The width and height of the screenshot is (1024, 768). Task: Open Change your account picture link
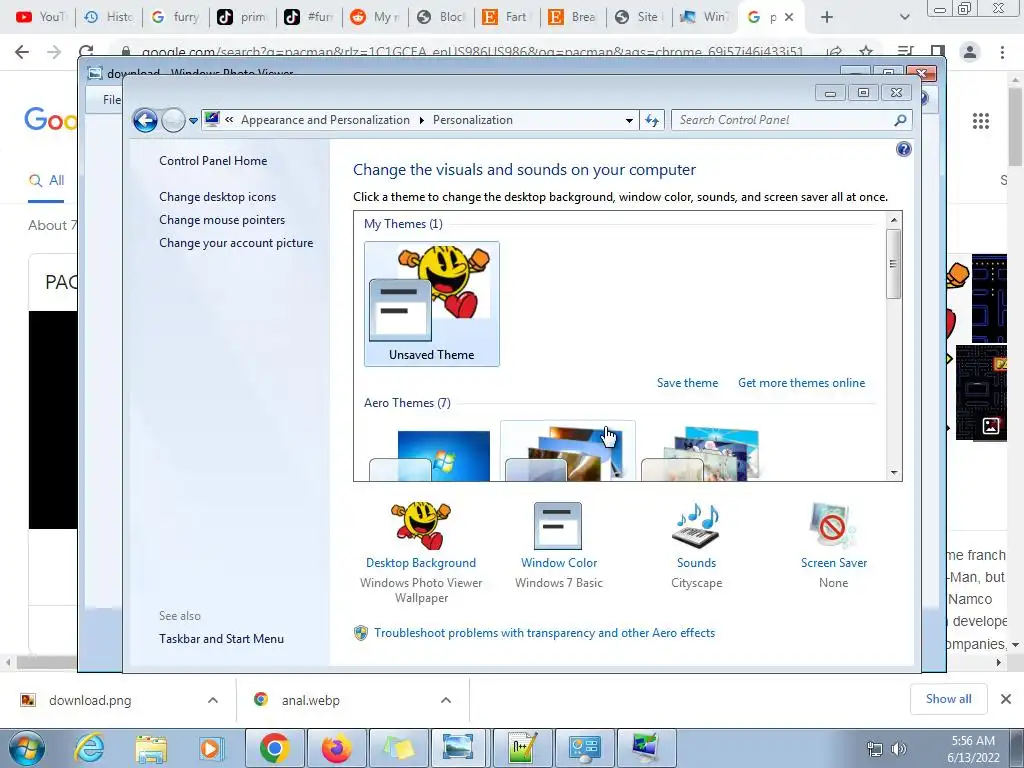click(x=236, y=243)
